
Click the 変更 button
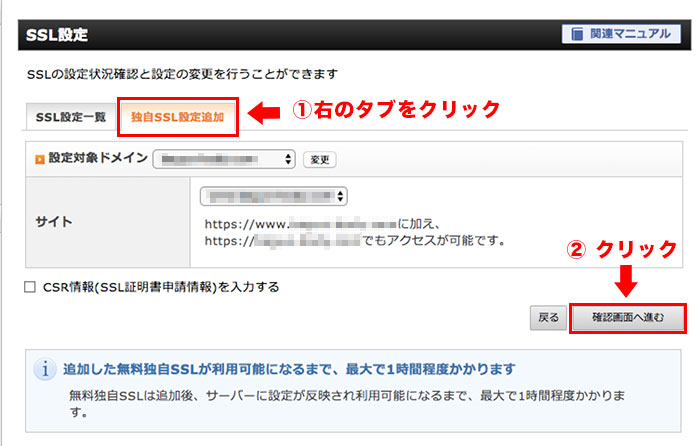coord(320,159)
